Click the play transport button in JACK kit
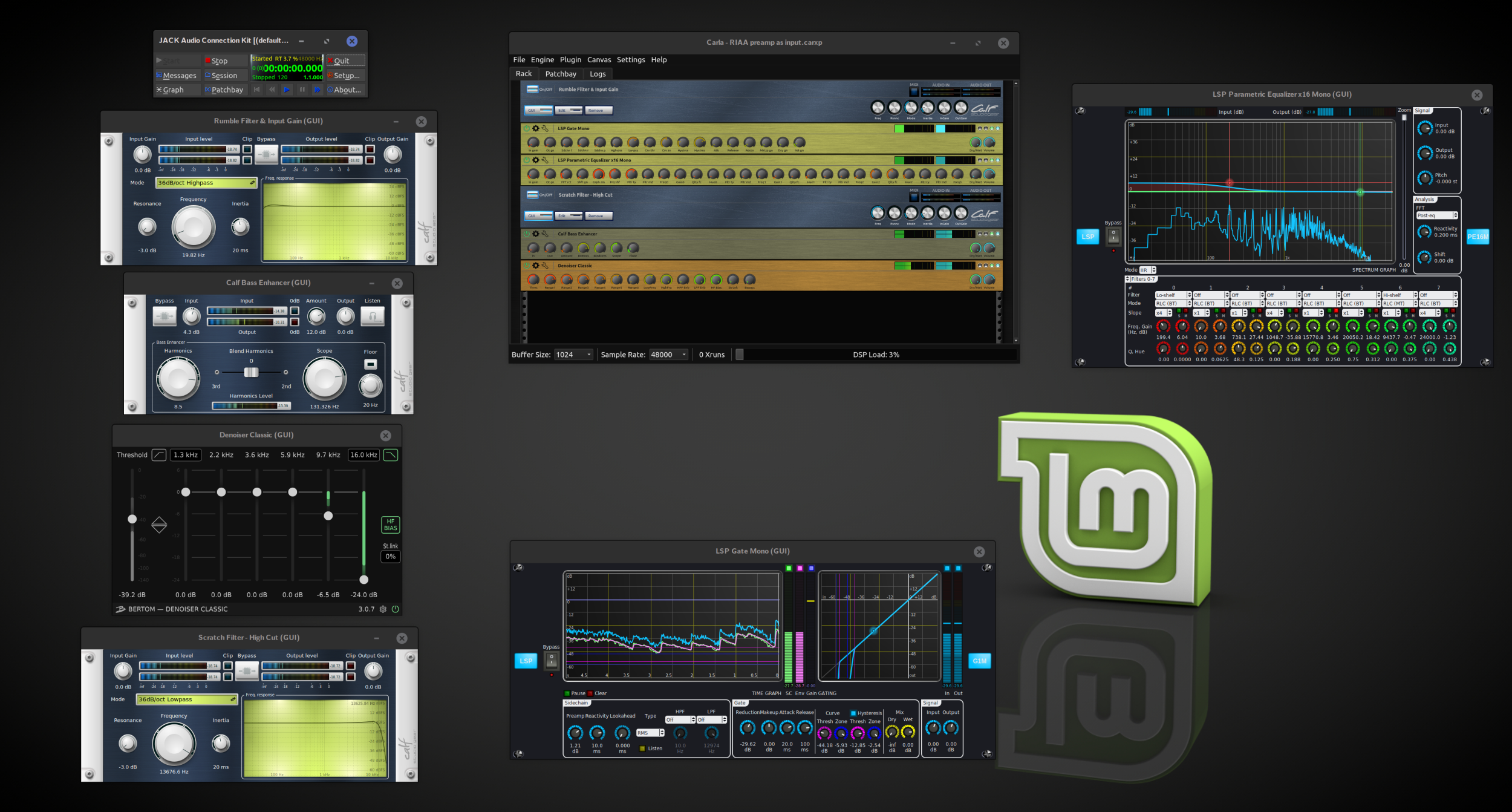This screenshot has width=1512, height=812. [287, 90]
